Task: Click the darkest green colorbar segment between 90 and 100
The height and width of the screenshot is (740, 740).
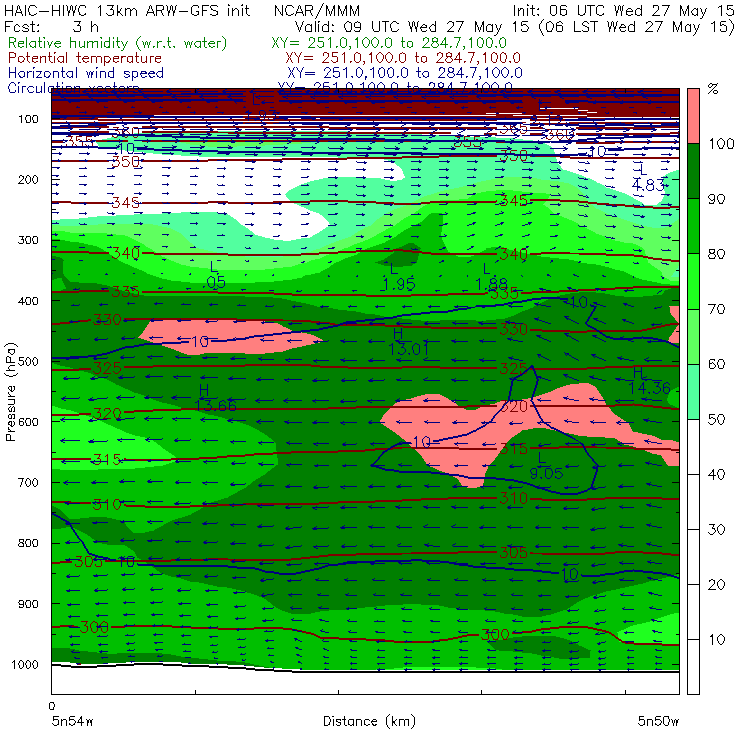Action: click(x=693, y=171)
